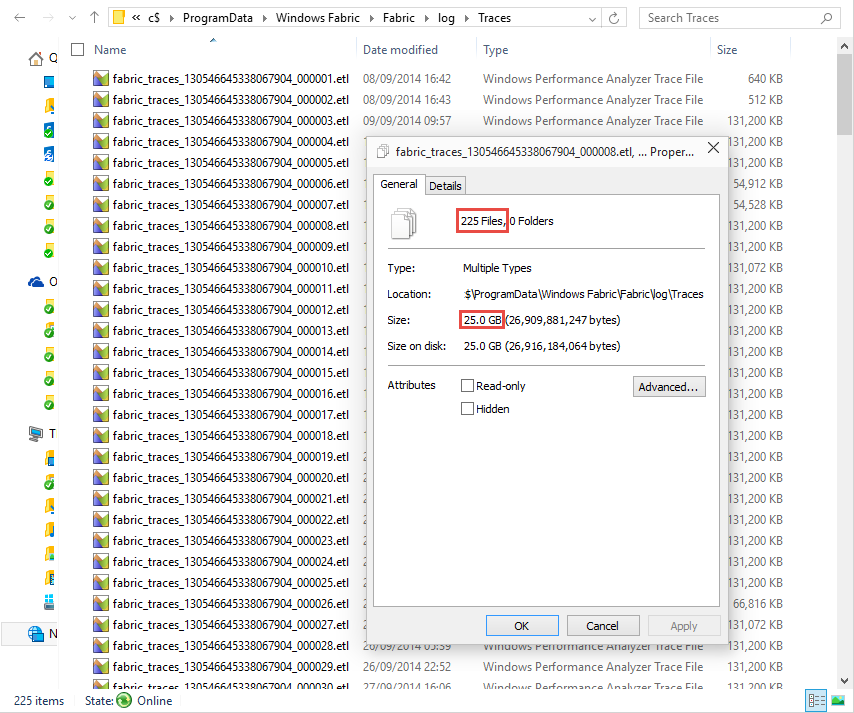Select Network icon in navigation pane

[36, 633]
